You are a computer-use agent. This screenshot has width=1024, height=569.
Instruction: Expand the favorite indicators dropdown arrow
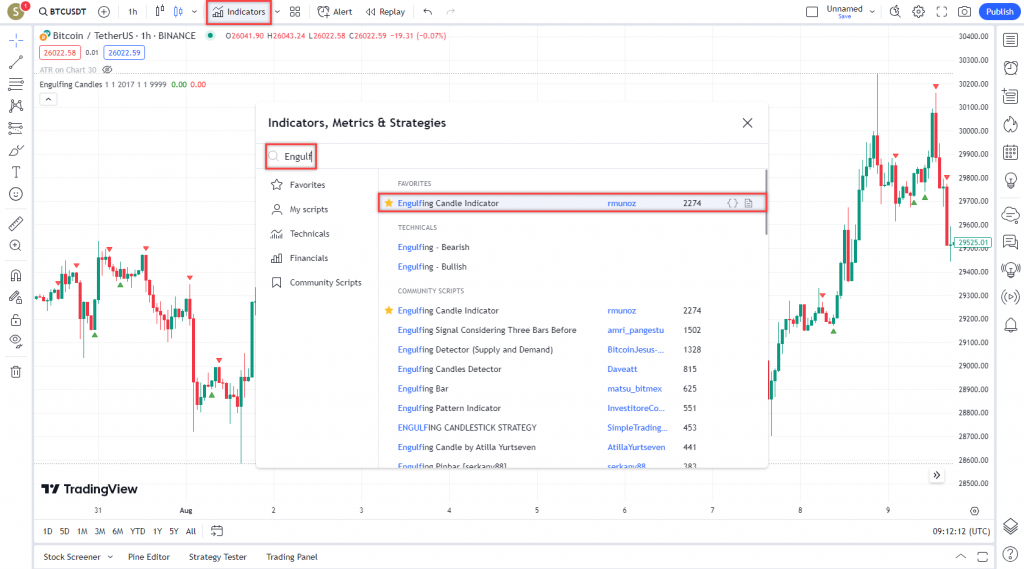278,12
